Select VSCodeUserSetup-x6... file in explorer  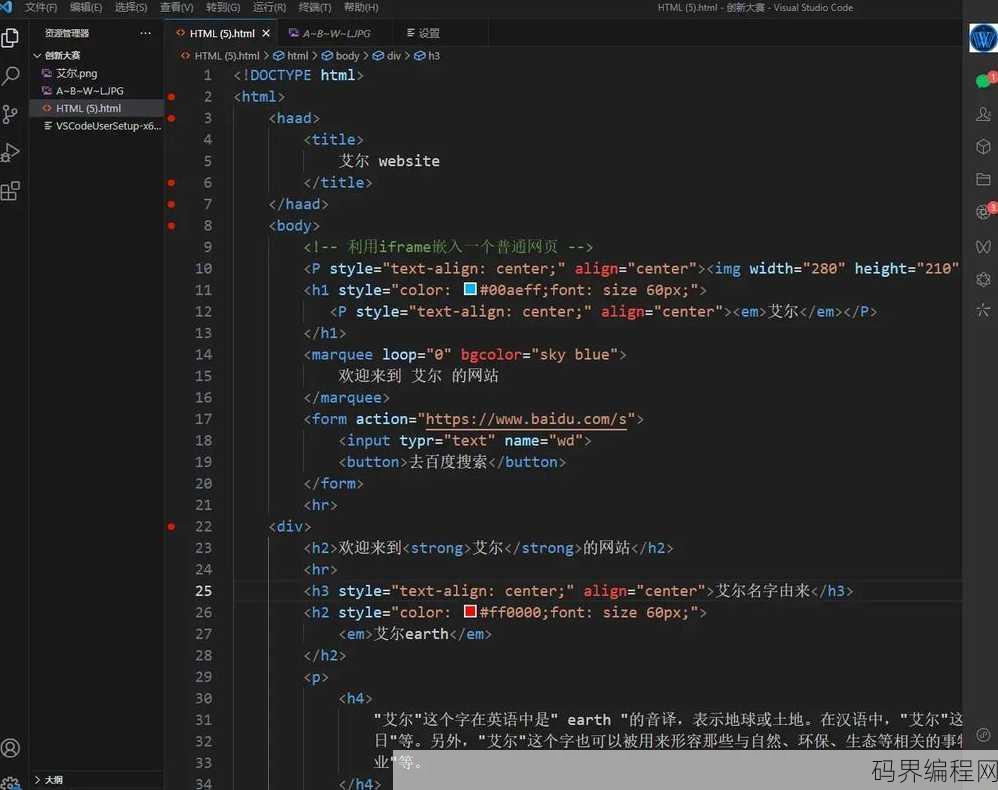pos(97,126)
